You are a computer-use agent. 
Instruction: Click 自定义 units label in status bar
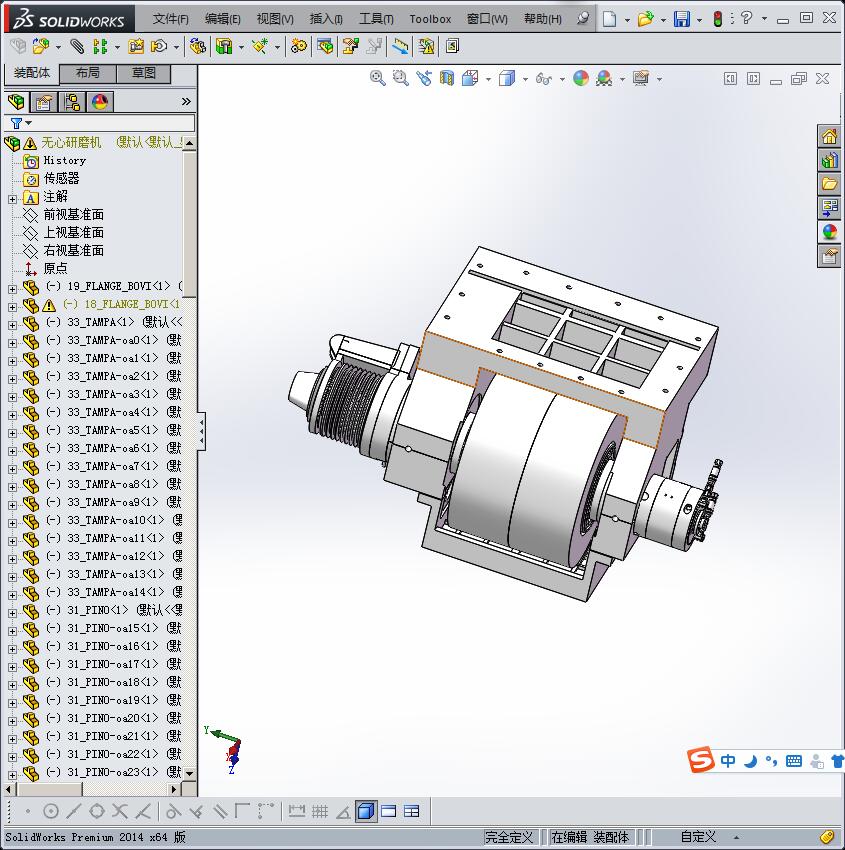698,837
